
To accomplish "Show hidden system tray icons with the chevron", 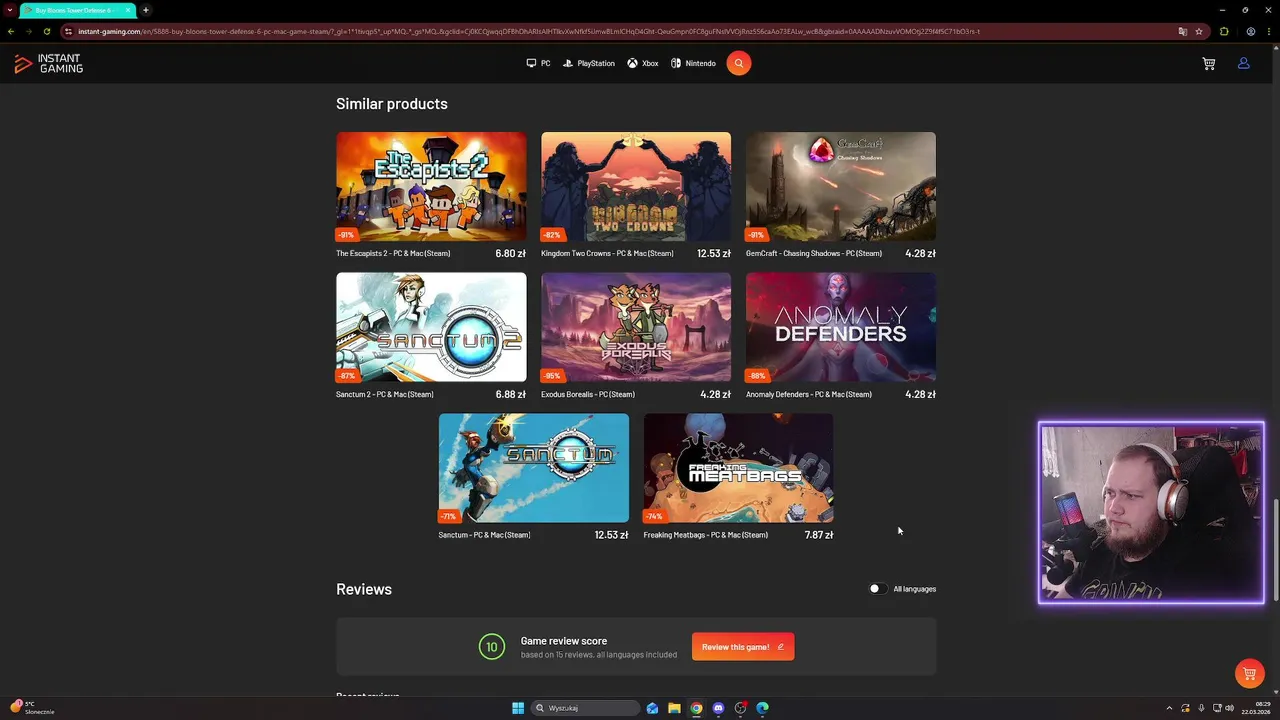I will [x=1169, y=708].
